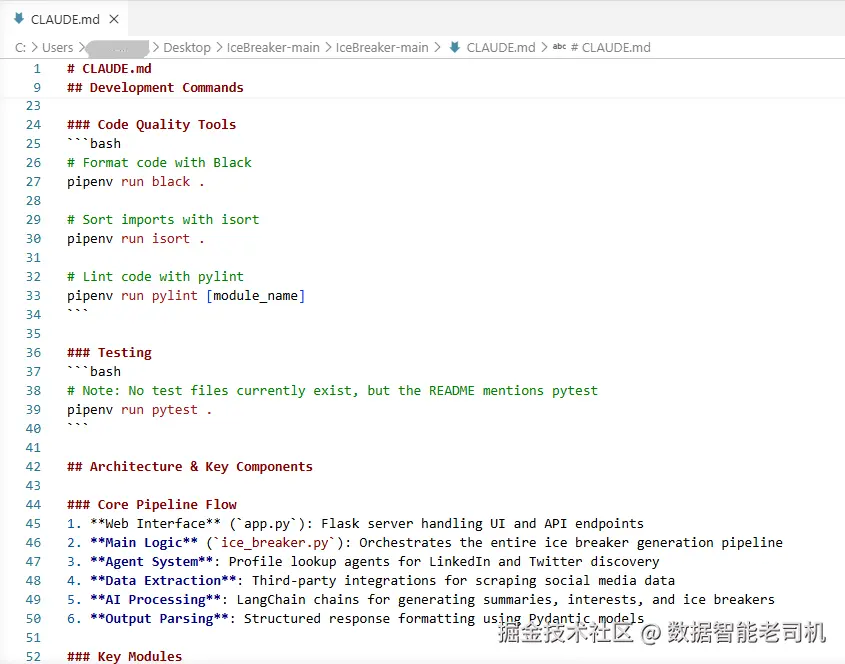Click the sticky heading '# CLAUDE.md'

(109, 68)
